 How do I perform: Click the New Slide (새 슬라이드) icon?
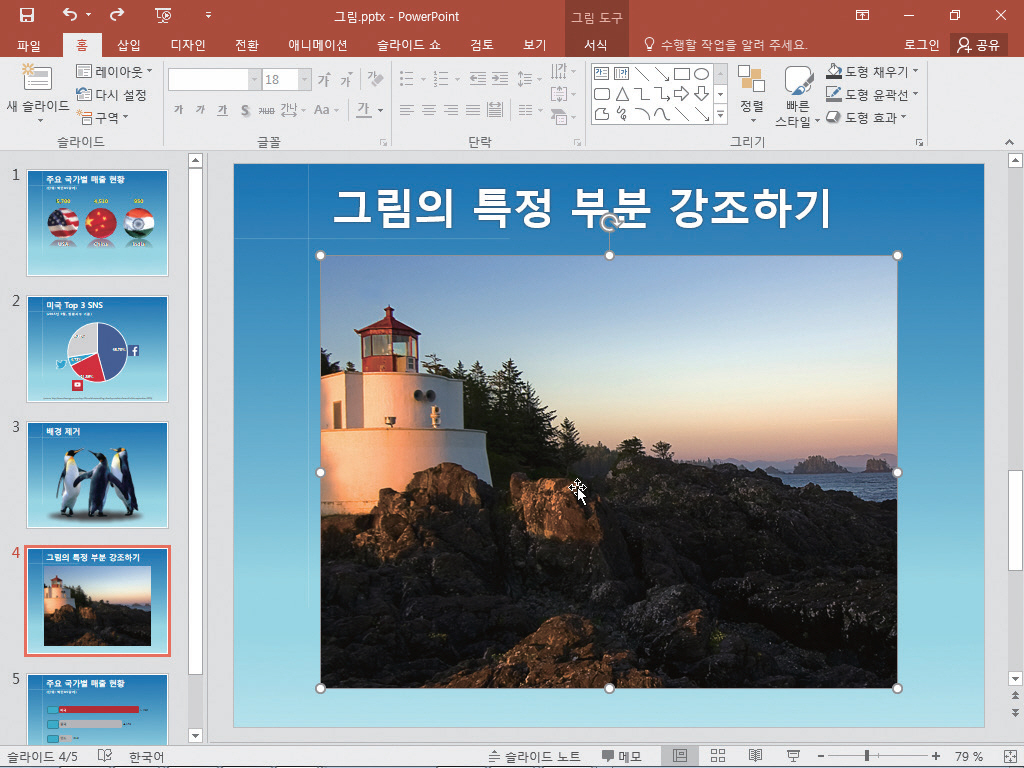point(36,80)
